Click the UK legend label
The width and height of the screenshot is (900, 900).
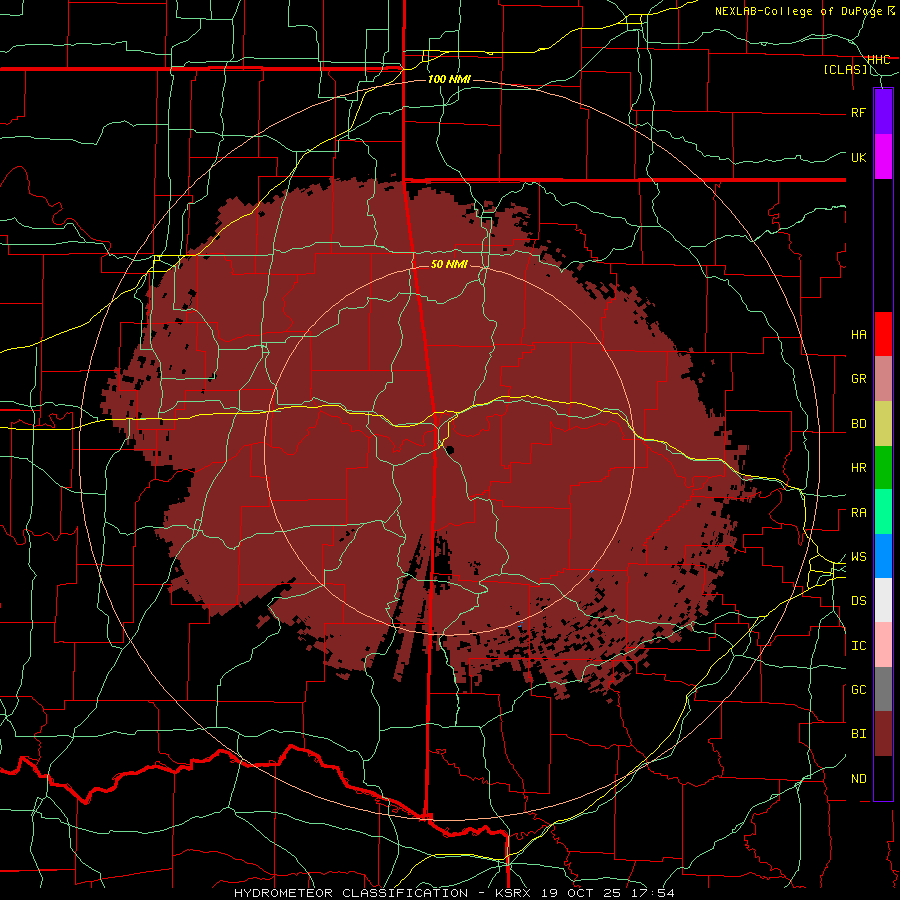[x=858, y=157]
